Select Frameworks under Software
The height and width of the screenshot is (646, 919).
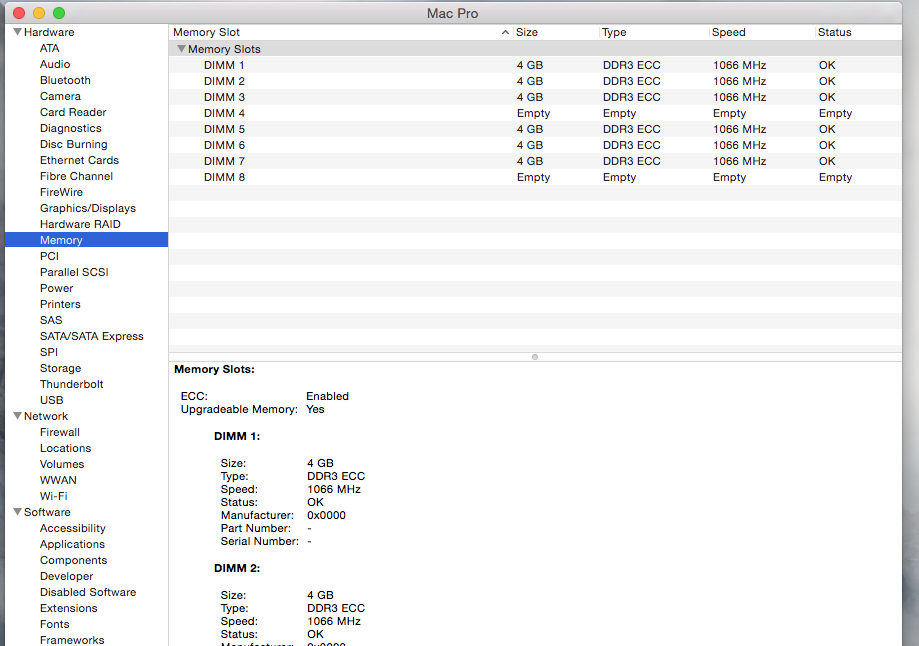pos(72,640)
